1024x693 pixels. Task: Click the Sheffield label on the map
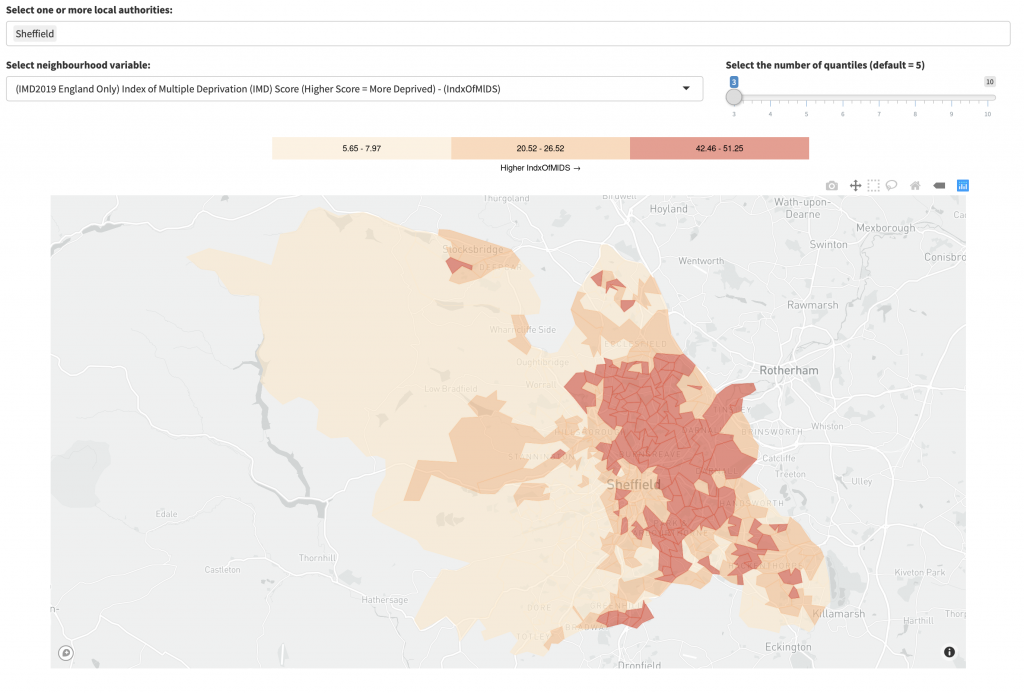tap(633, 484)
